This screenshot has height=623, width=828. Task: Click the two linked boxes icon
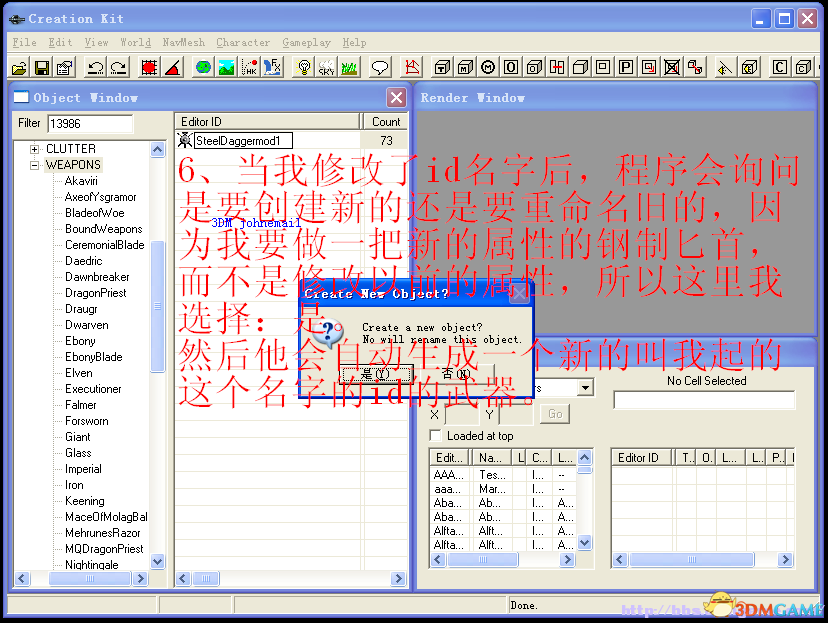pos(695,68)
